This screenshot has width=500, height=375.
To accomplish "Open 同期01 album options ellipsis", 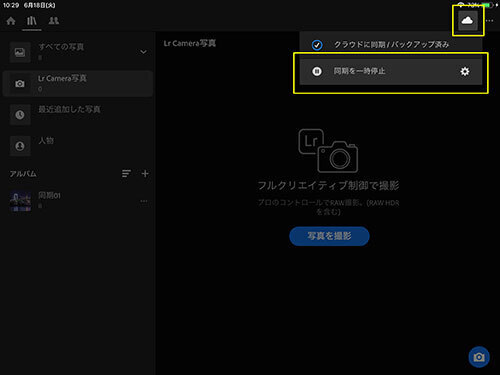I will pyautogui.click(x=144, y=201).
